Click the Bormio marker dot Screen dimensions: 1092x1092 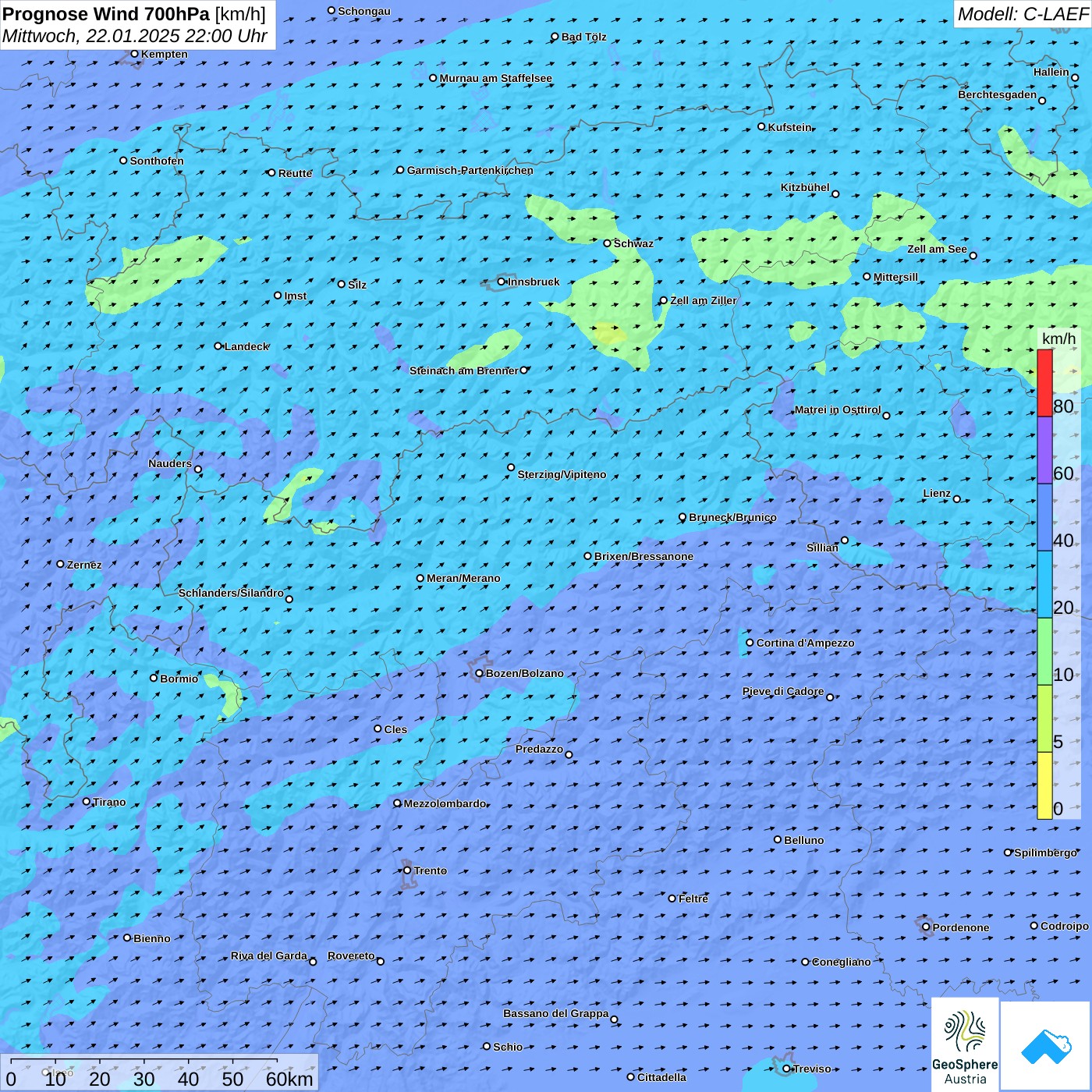coord(154,678)
